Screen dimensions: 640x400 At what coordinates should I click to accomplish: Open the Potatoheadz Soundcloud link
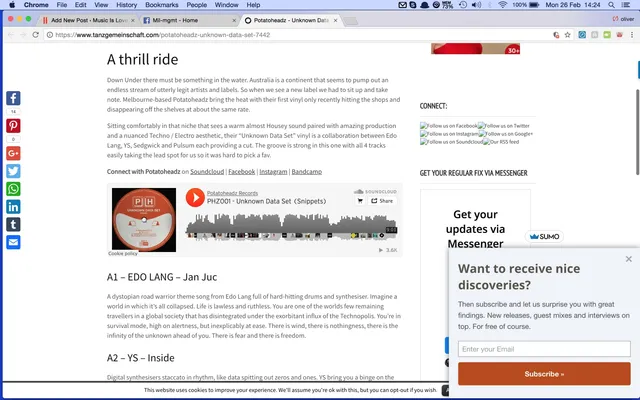[207, 172]
